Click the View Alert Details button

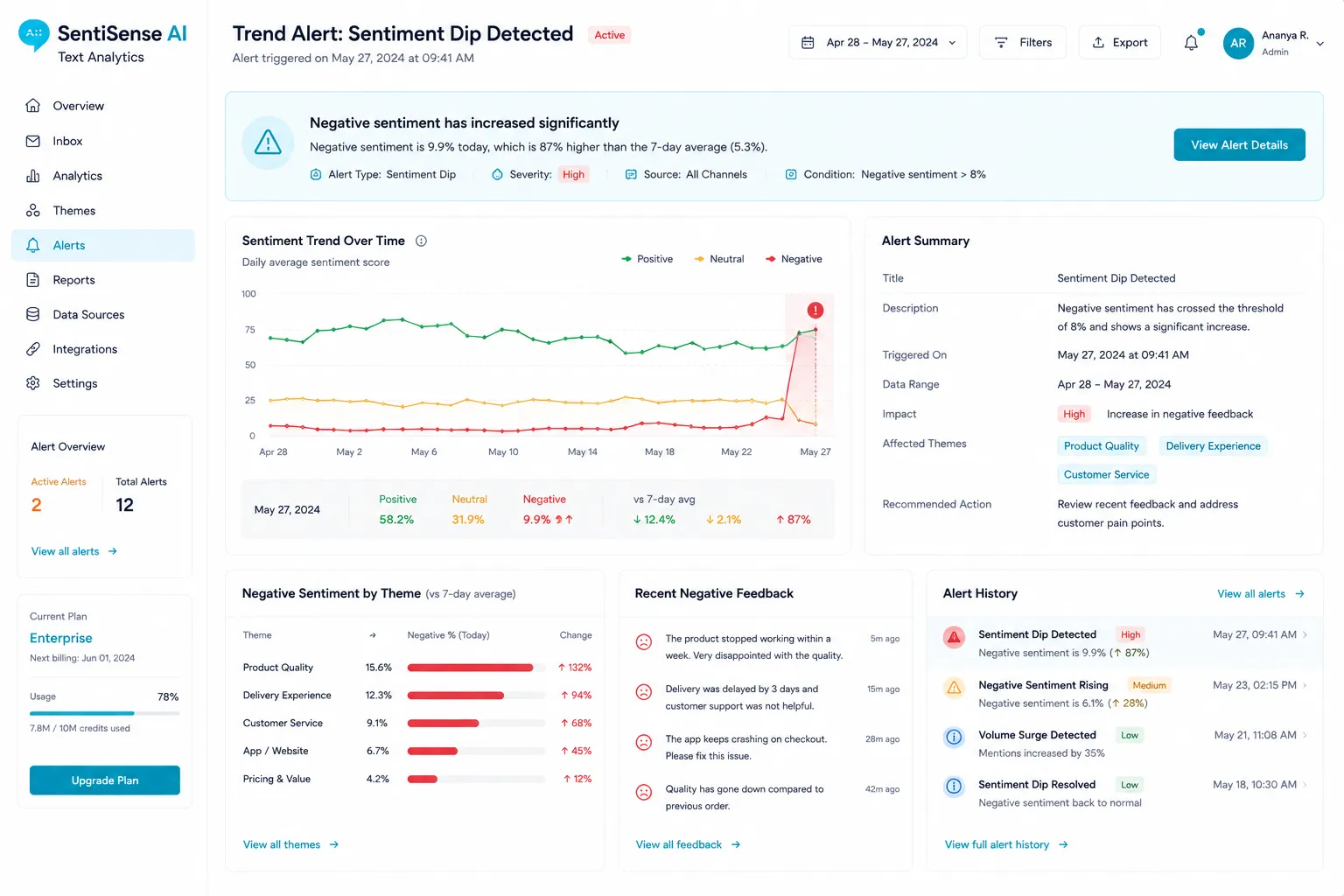(1239, 145)
